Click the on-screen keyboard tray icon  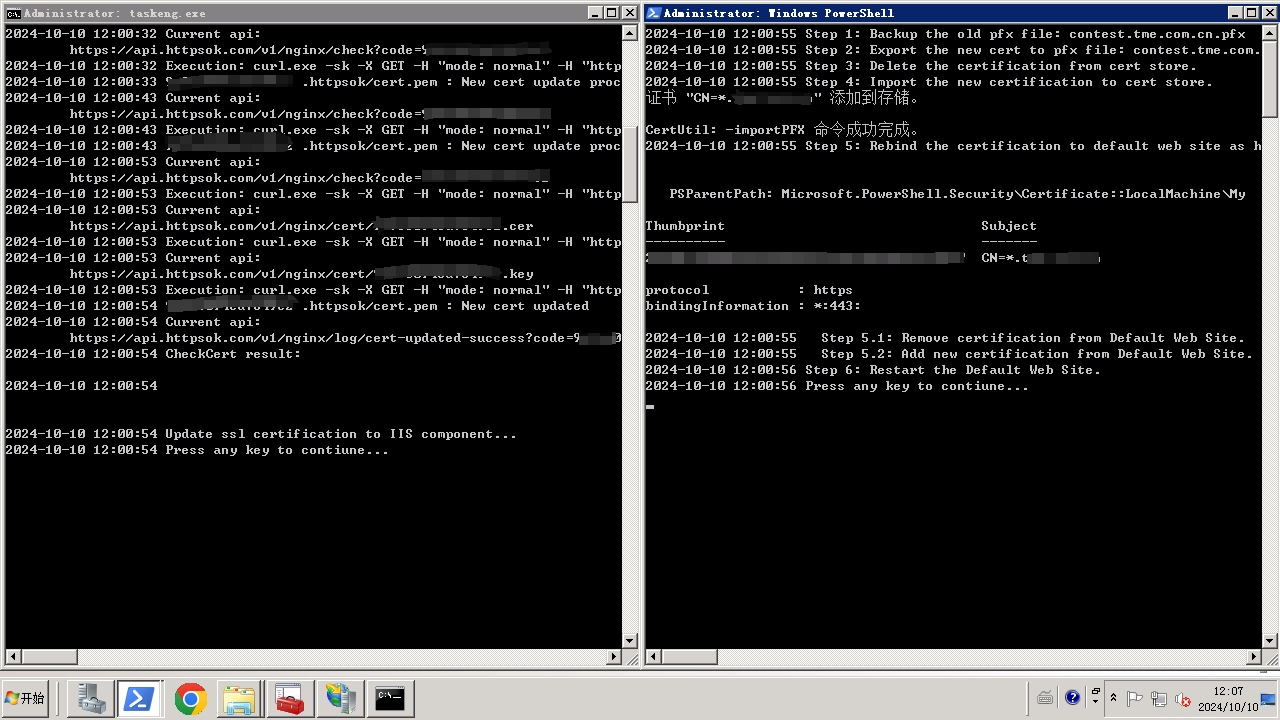[x=1045, y=698]
